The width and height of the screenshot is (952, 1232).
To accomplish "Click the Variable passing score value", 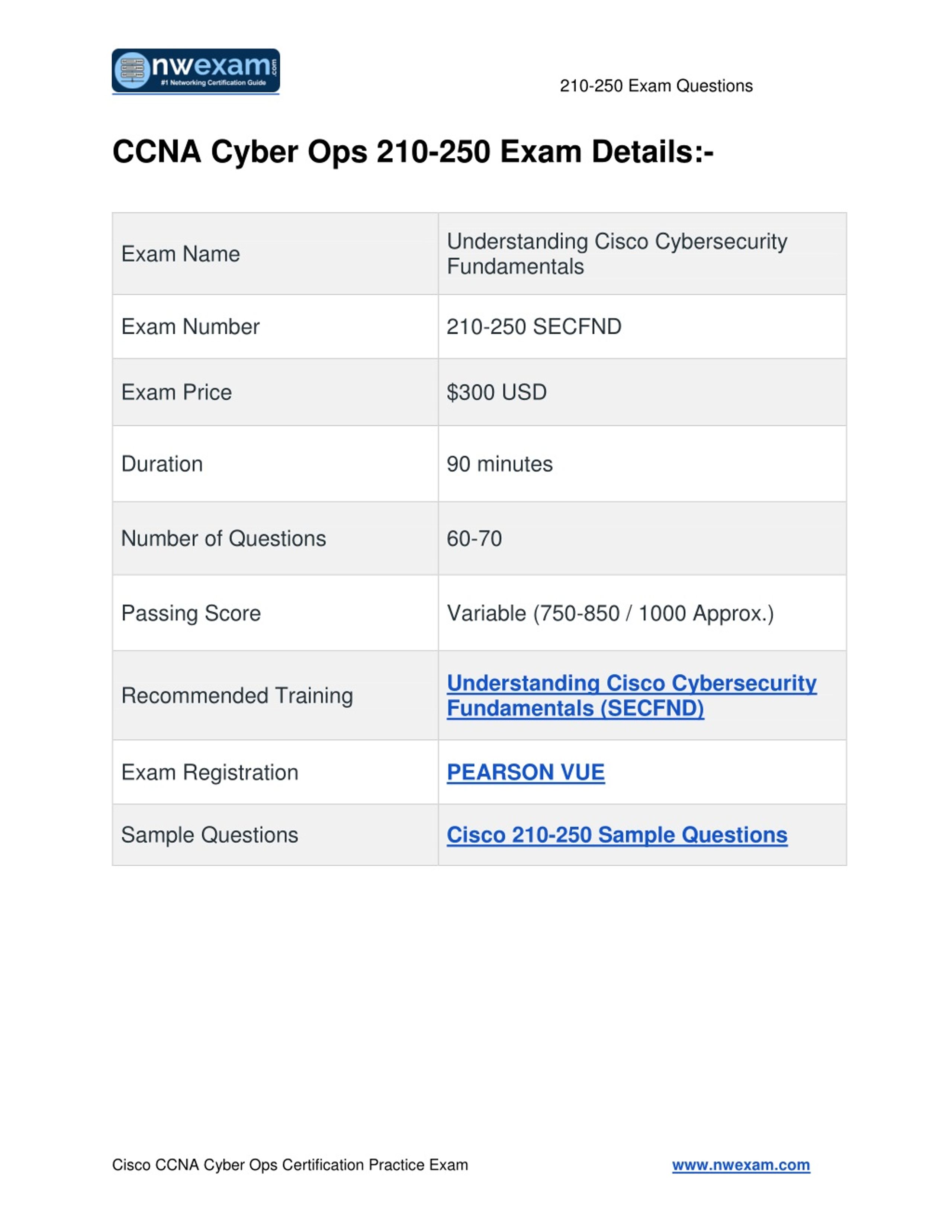I will [x=610, y=613].
